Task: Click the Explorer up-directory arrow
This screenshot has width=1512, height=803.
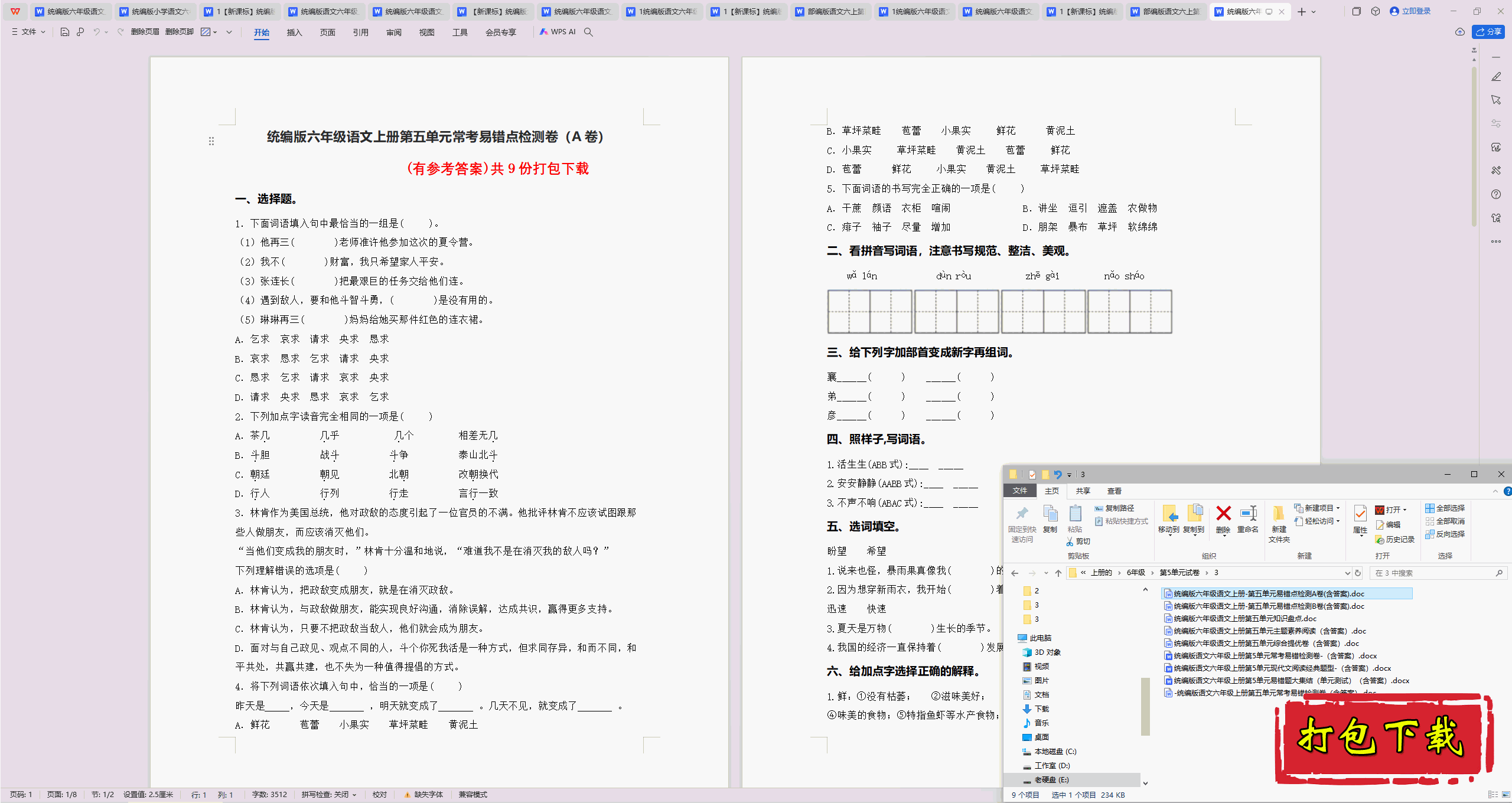Action: tap(1058, 573)
